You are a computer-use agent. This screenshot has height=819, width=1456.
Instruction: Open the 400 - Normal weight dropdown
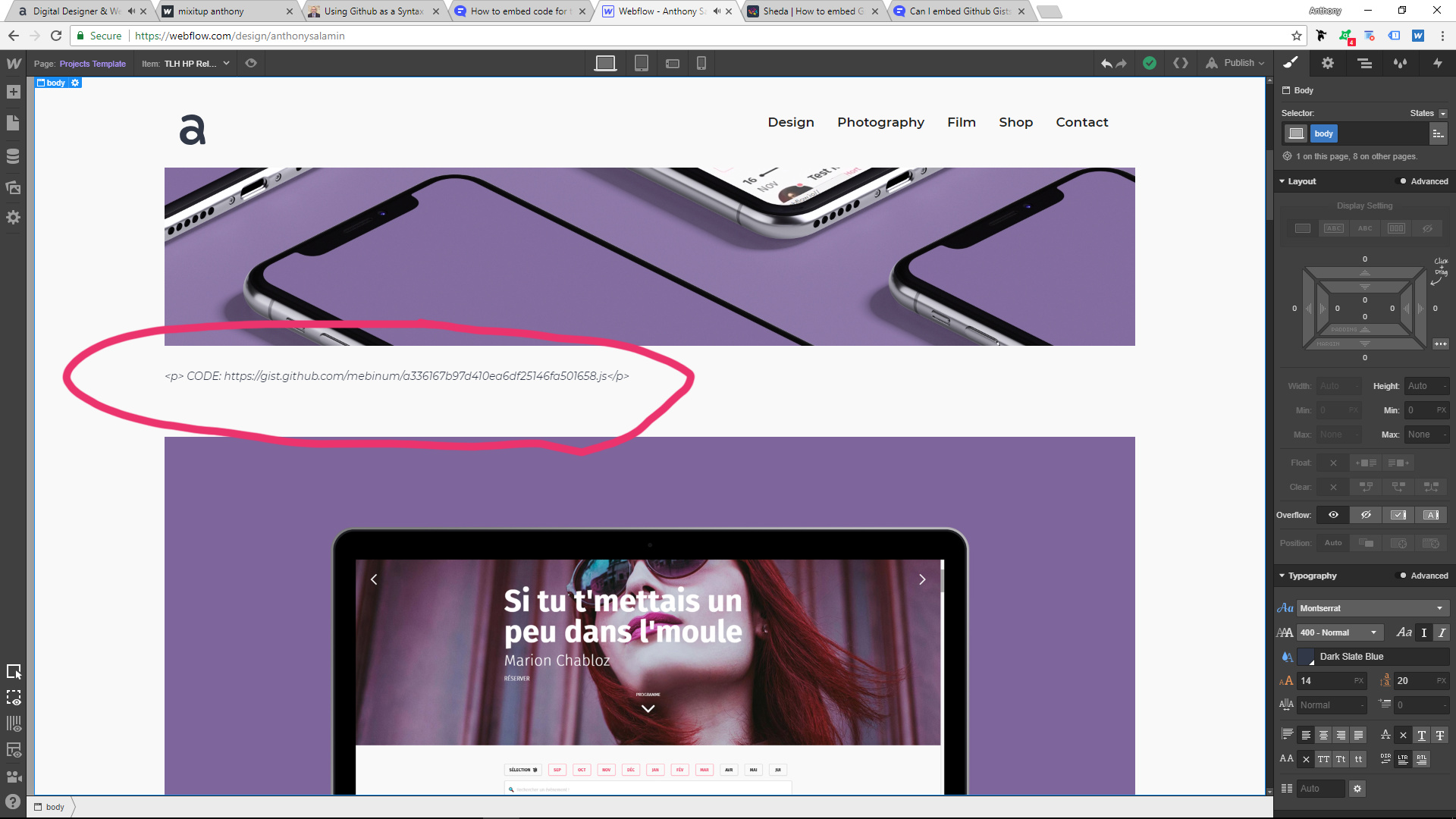(1338, 632)
